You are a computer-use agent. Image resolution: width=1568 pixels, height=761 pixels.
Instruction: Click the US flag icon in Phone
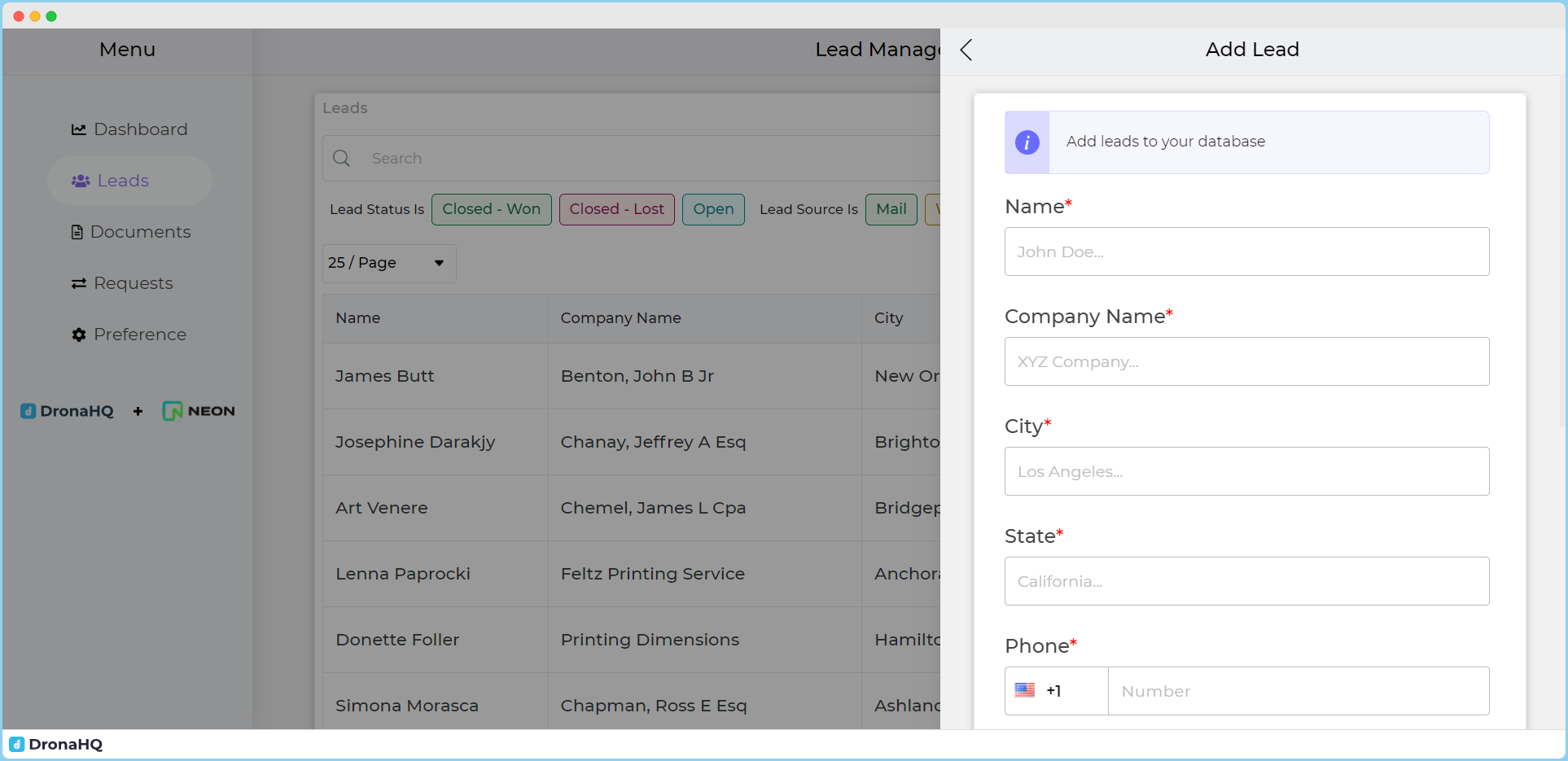click(1024, 690)
